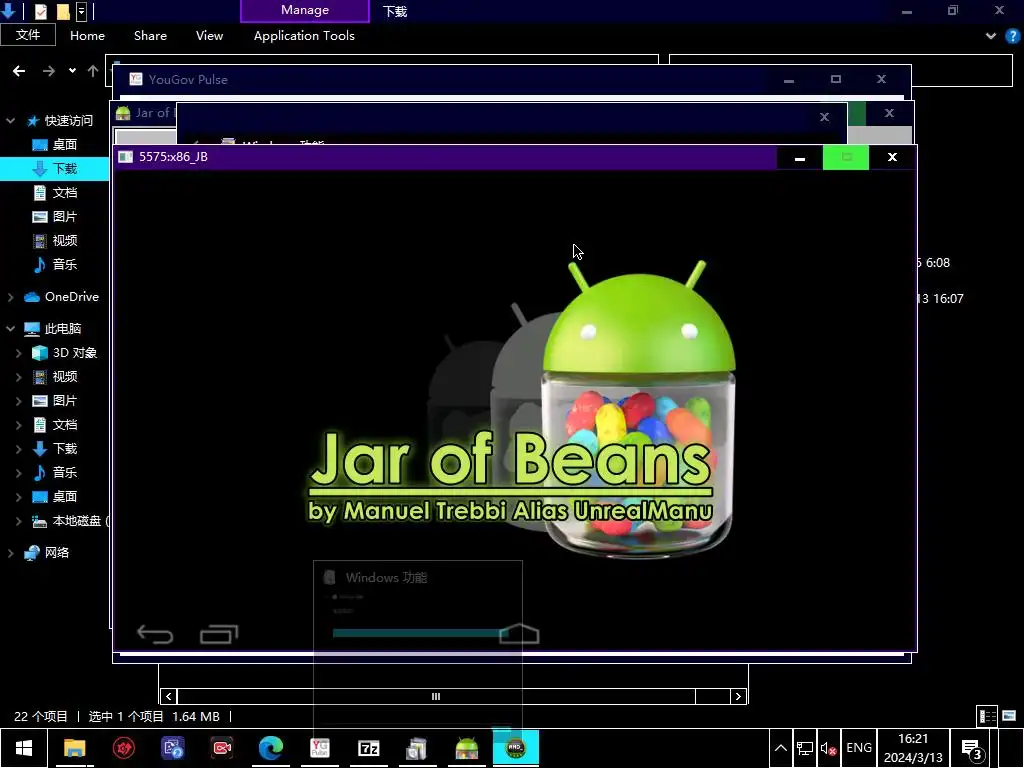Screen dimensions: 1024x768
Task: Tap the Android back navigation icon
Action: click(155, 634)
